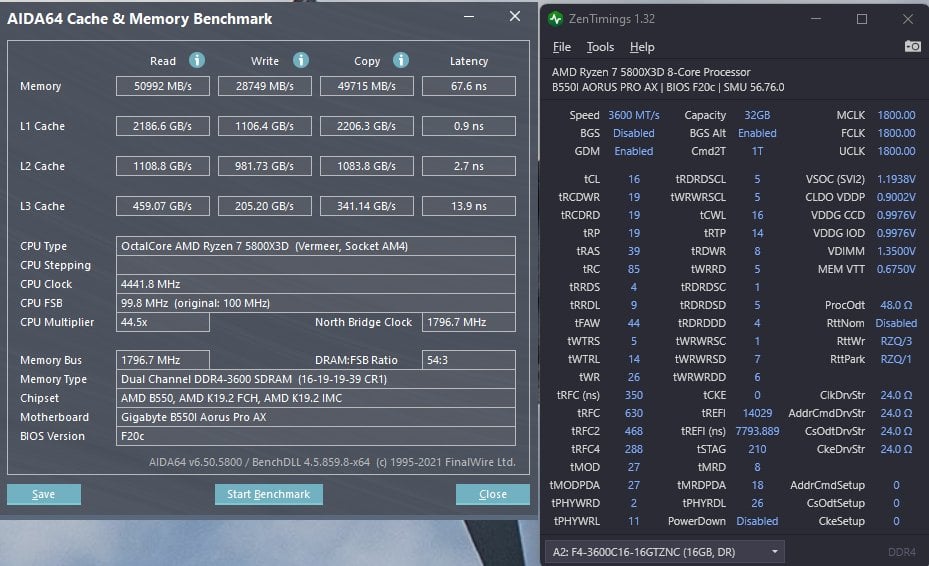
Task: Click the RttNom Disabled value
Action: tap(896, 323)
